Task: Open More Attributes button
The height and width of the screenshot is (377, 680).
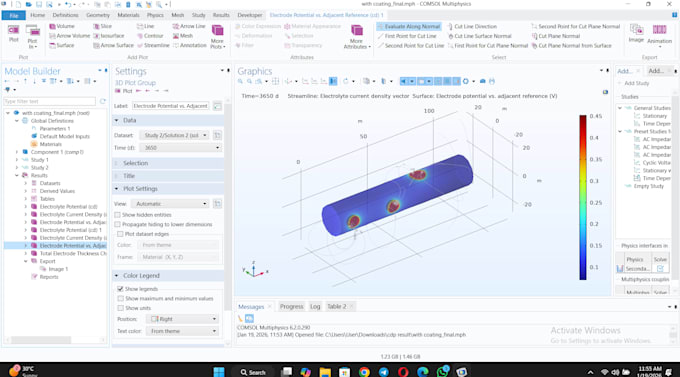Action: (356, 37)
